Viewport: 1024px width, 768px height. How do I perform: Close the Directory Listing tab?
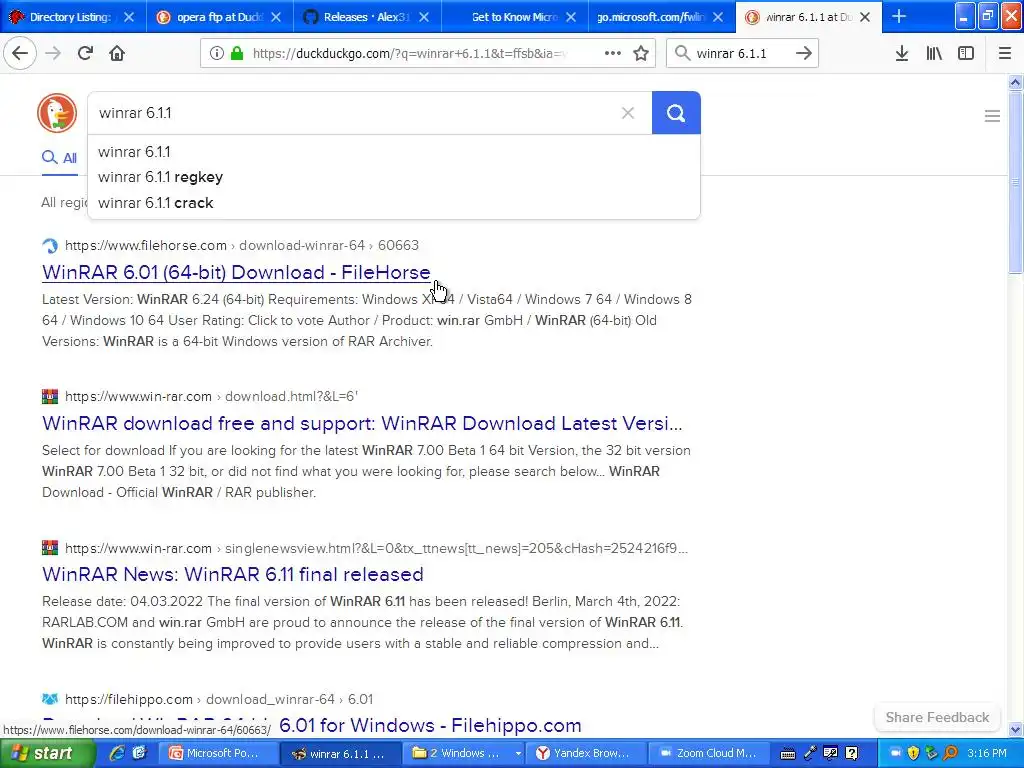click(129, 17)
